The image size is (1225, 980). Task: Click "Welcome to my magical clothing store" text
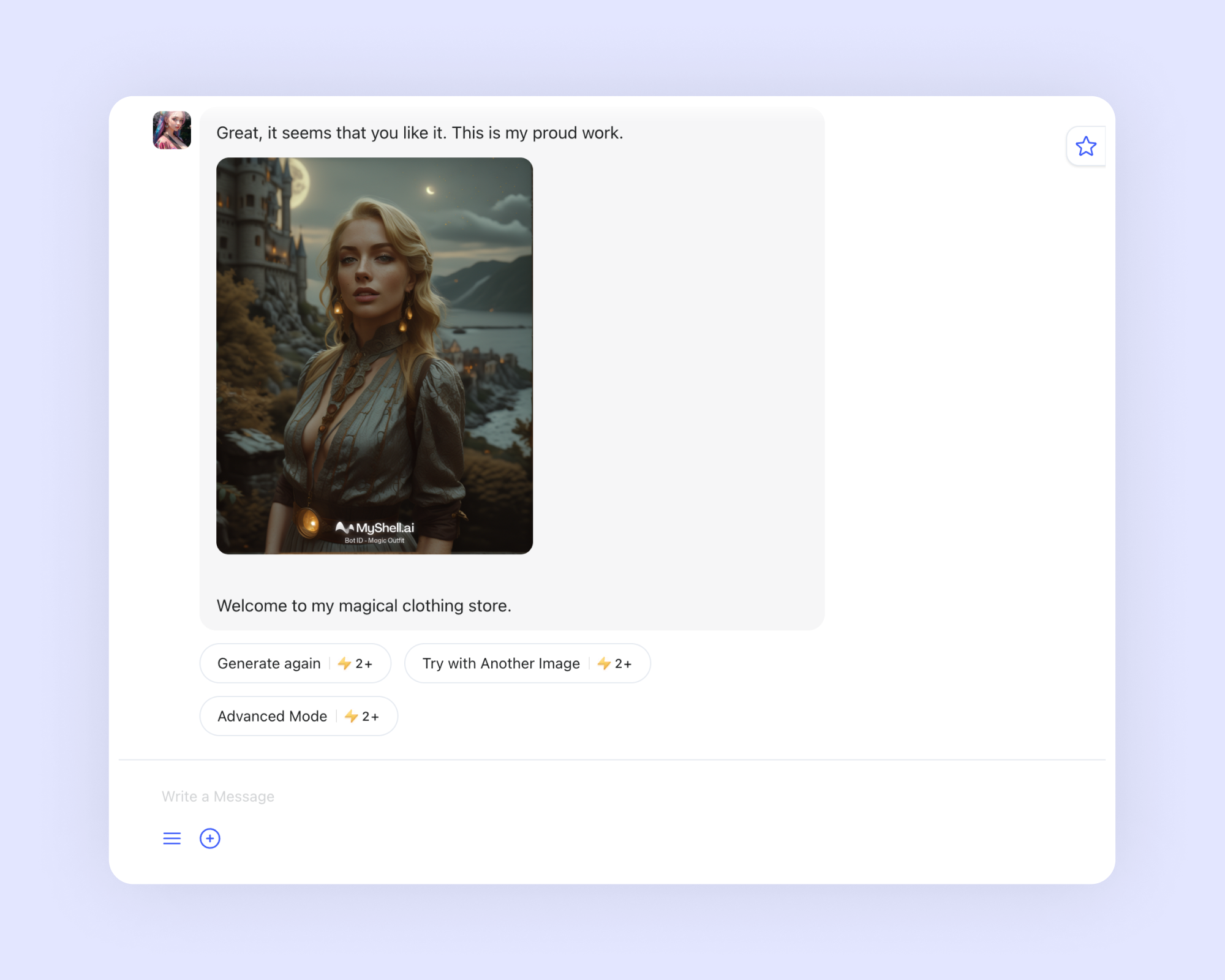[364, 606]
